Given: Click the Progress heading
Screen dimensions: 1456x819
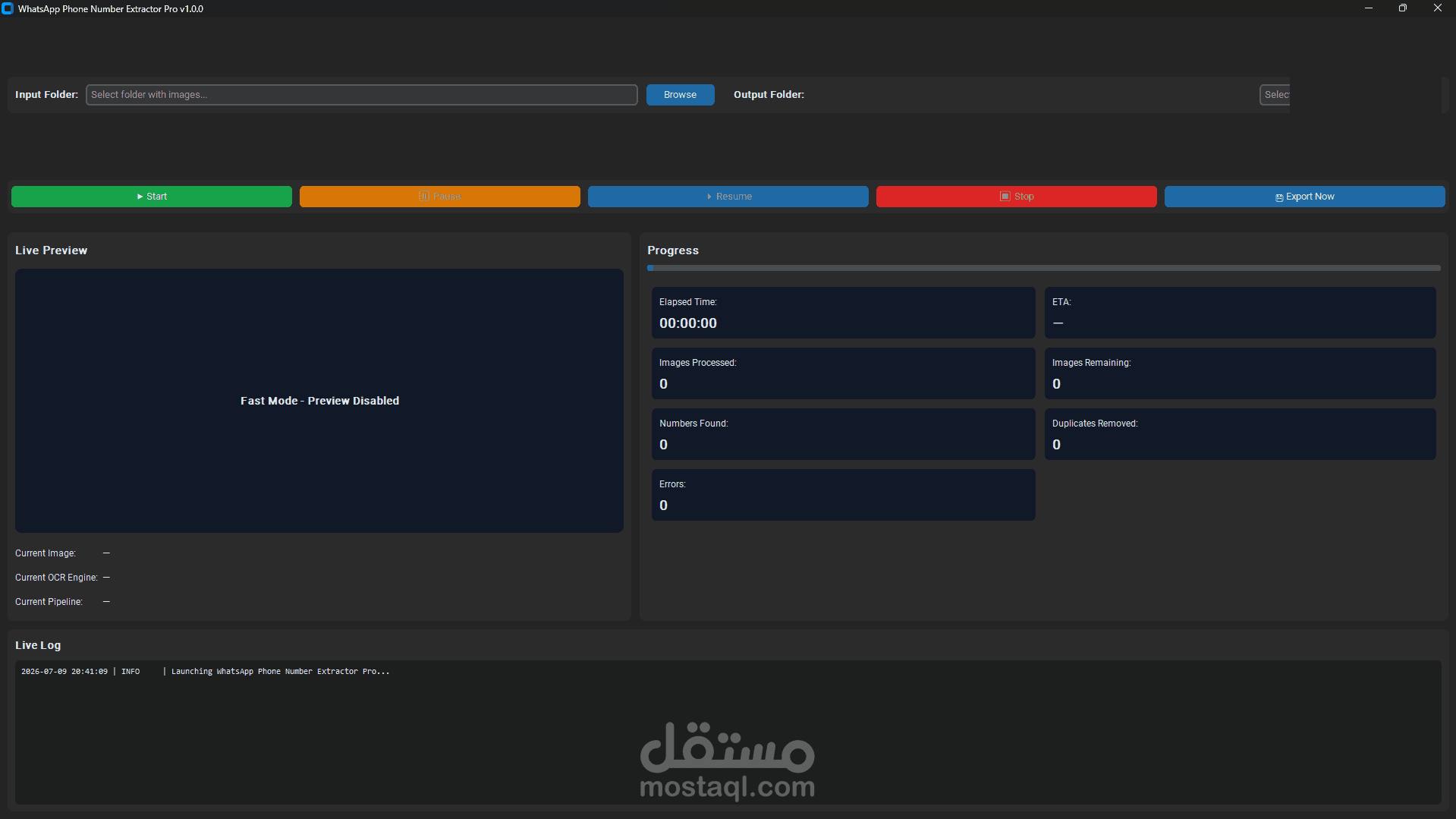Looking at the screenshot, I should click(672, 250).
